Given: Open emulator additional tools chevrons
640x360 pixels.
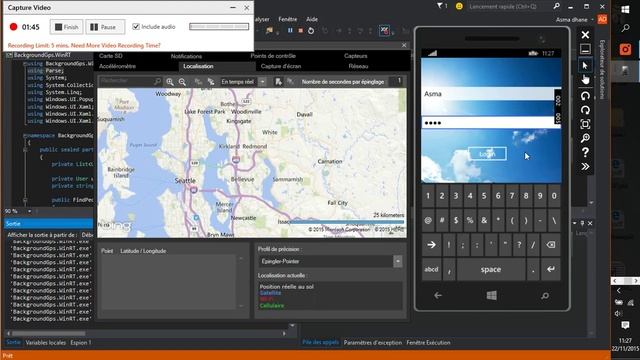Looking at the screenshot, I should click(585, 167).
